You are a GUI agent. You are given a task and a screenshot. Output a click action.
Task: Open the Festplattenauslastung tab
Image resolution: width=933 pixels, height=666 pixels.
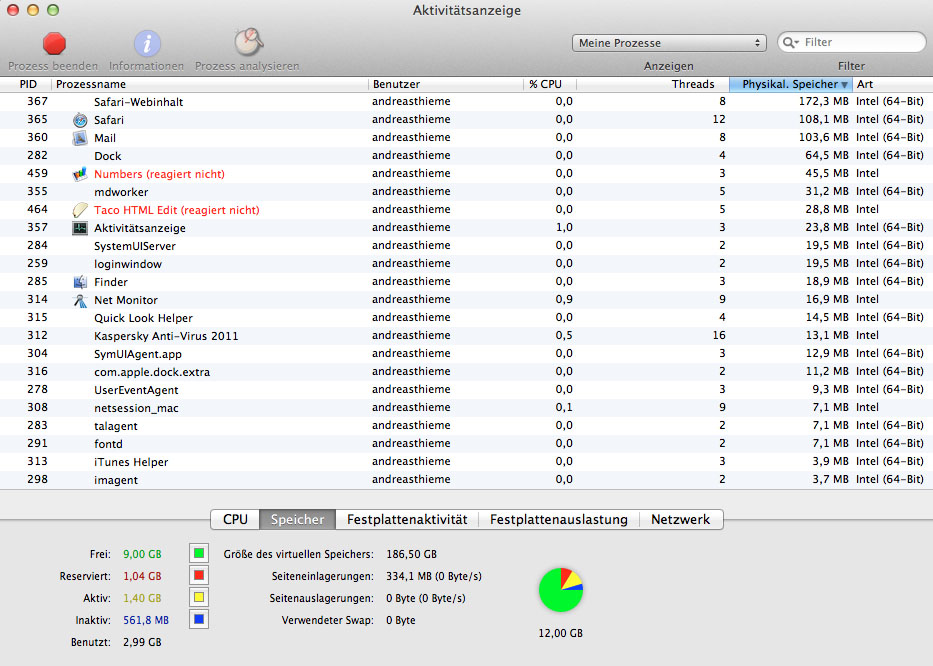[559, 519]
